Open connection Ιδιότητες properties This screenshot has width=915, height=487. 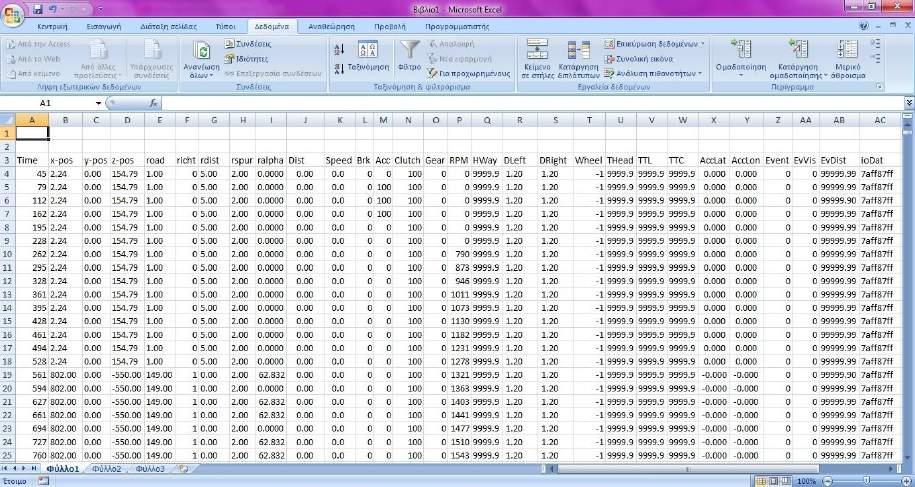(247, 59)
